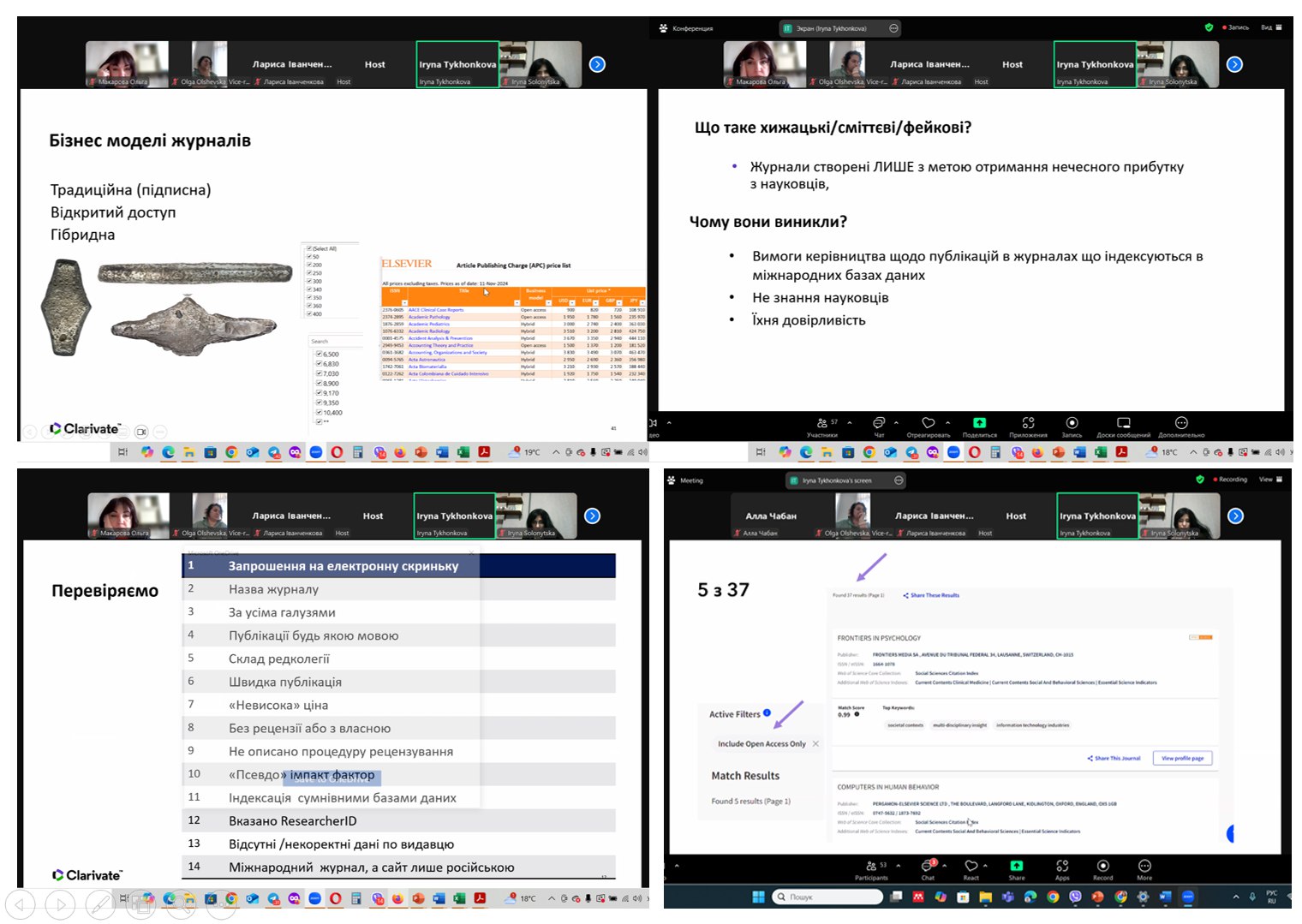This screenshot has height=924, width=1302.
Task: Uncheck the 6,500 filter checkbox
Action: point(319,354)
